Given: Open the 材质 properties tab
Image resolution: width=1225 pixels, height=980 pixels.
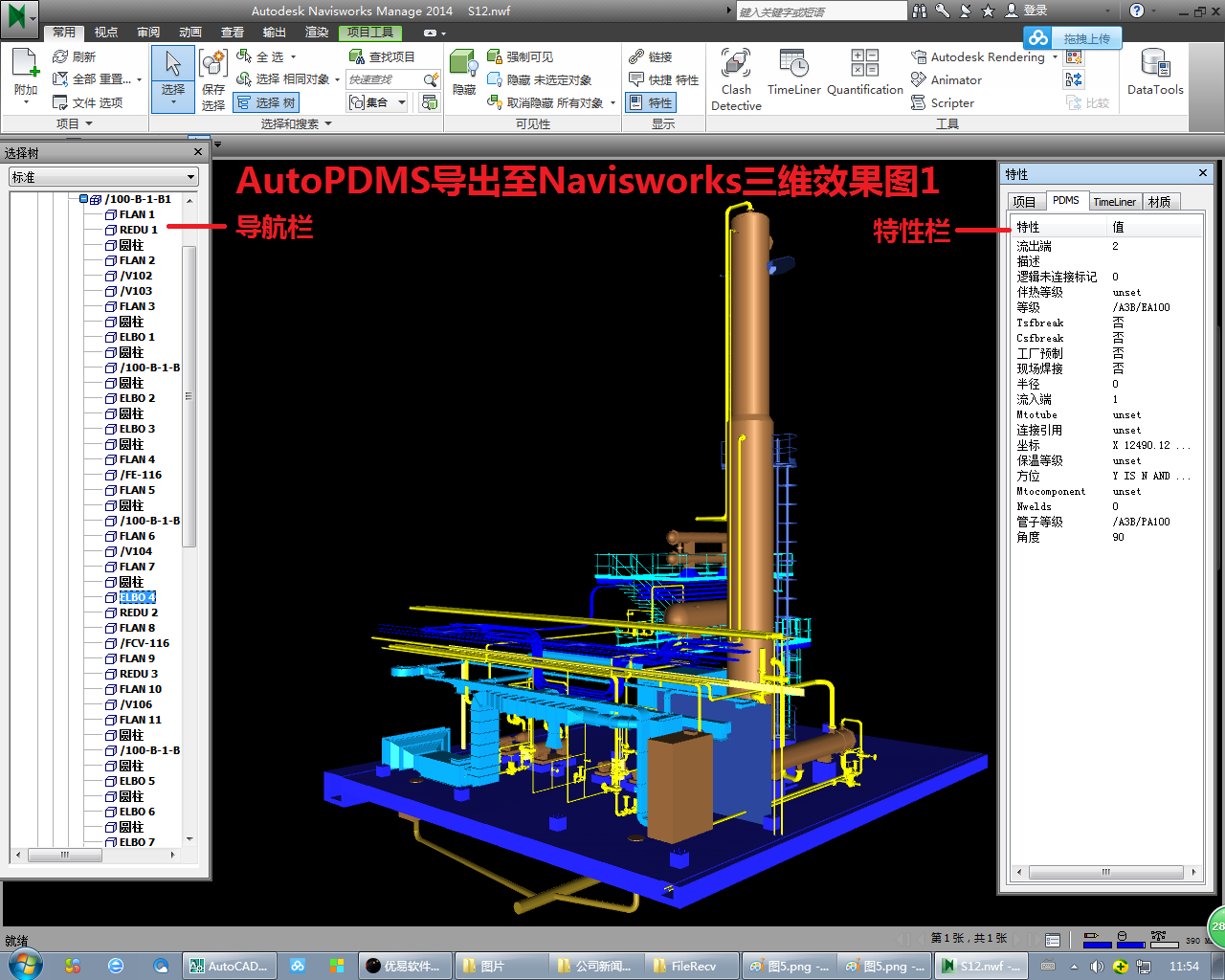Looking at the screenshot, I should coord(1159,202).
